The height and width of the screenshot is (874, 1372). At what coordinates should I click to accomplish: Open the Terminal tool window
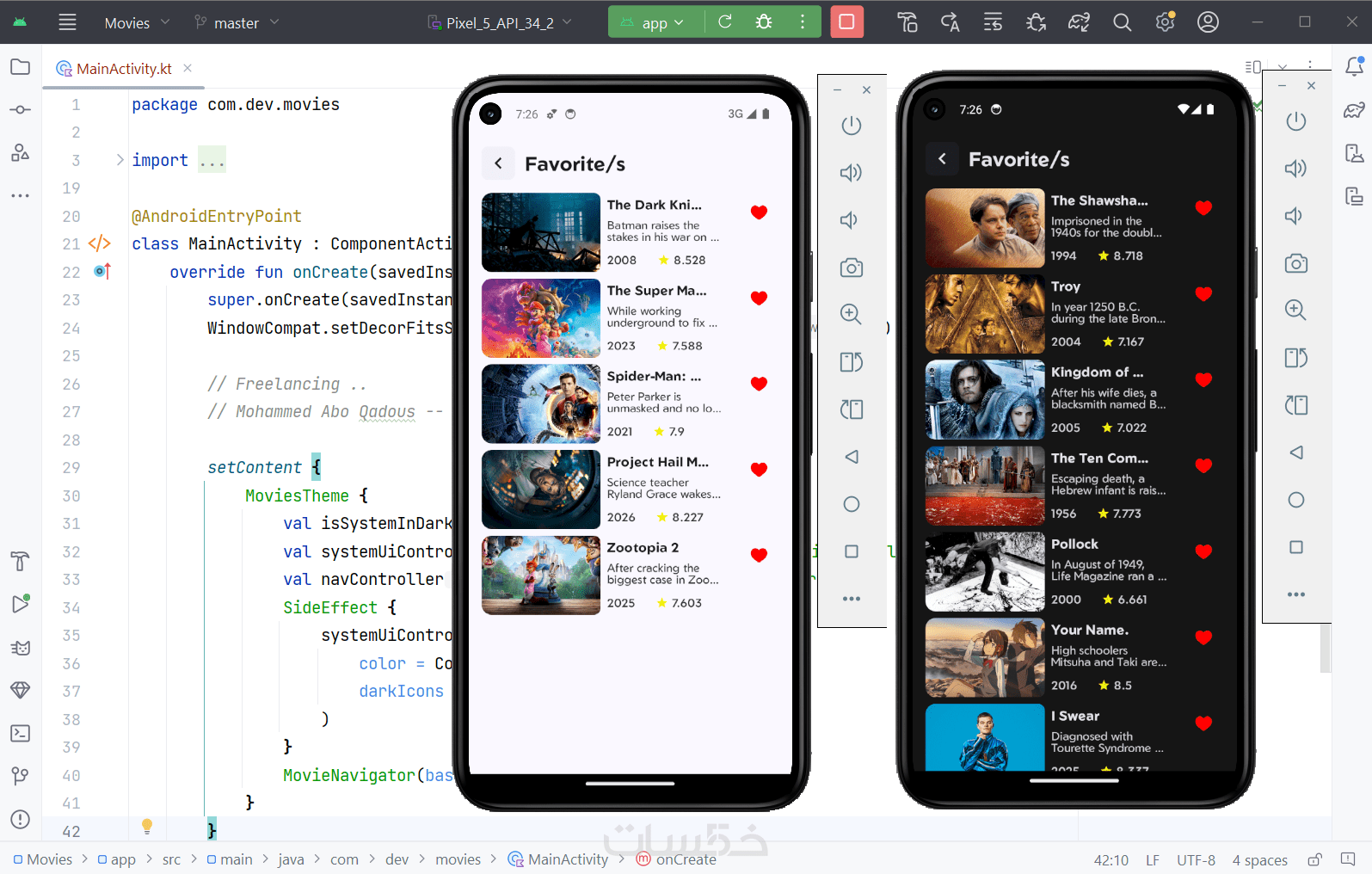pyautogui.click(x=21, y=733)
